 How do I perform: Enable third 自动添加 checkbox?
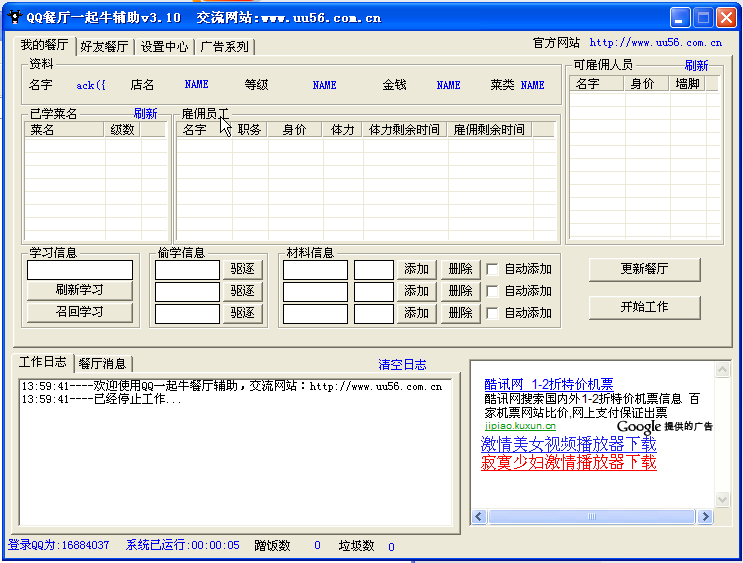(492, 313)
